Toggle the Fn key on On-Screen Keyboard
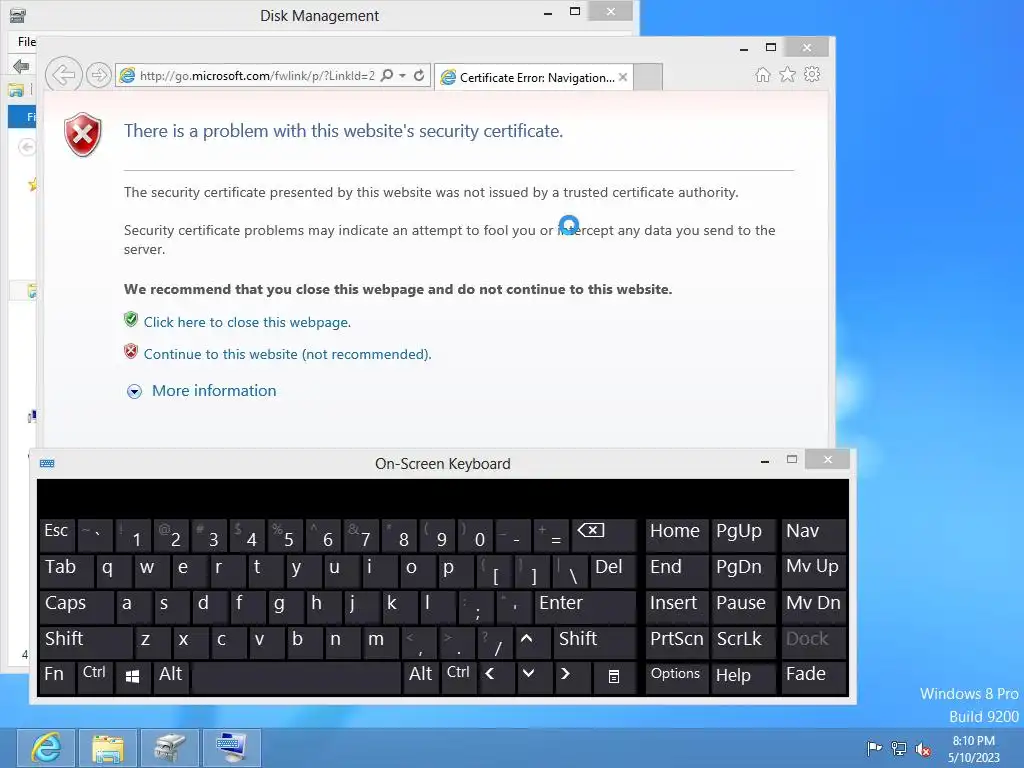The height and width of the screenshot is (768, 1024). (x=56, y=677)
